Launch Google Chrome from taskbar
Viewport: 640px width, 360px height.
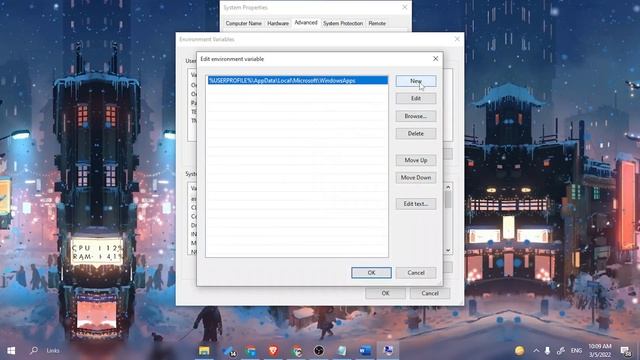(297, 351)
